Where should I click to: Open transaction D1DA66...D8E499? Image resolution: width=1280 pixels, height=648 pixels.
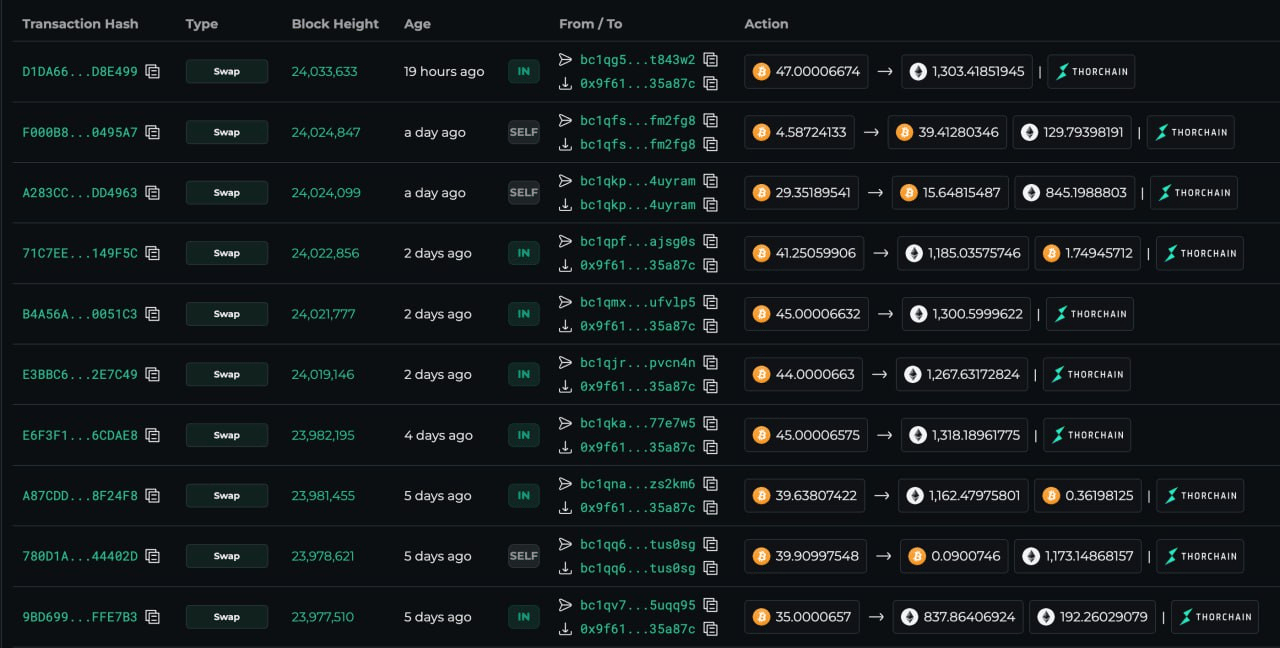80,72
